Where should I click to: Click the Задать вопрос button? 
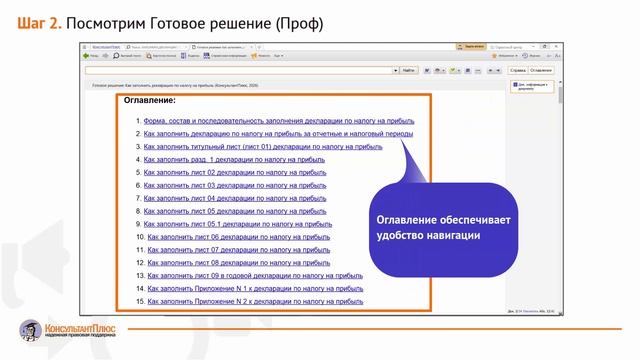(471, 47)
